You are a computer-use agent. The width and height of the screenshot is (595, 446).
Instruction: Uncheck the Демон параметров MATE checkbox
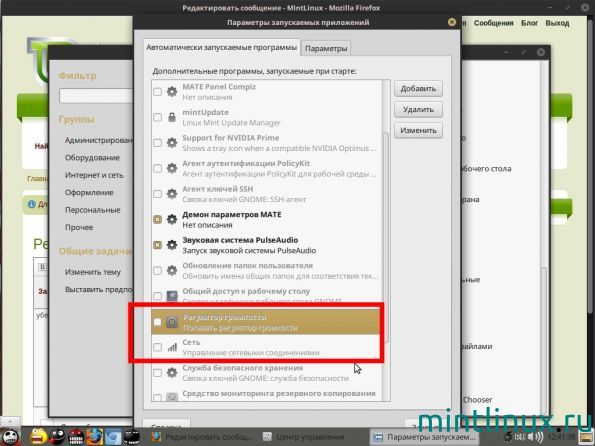[x=157, y=219]
